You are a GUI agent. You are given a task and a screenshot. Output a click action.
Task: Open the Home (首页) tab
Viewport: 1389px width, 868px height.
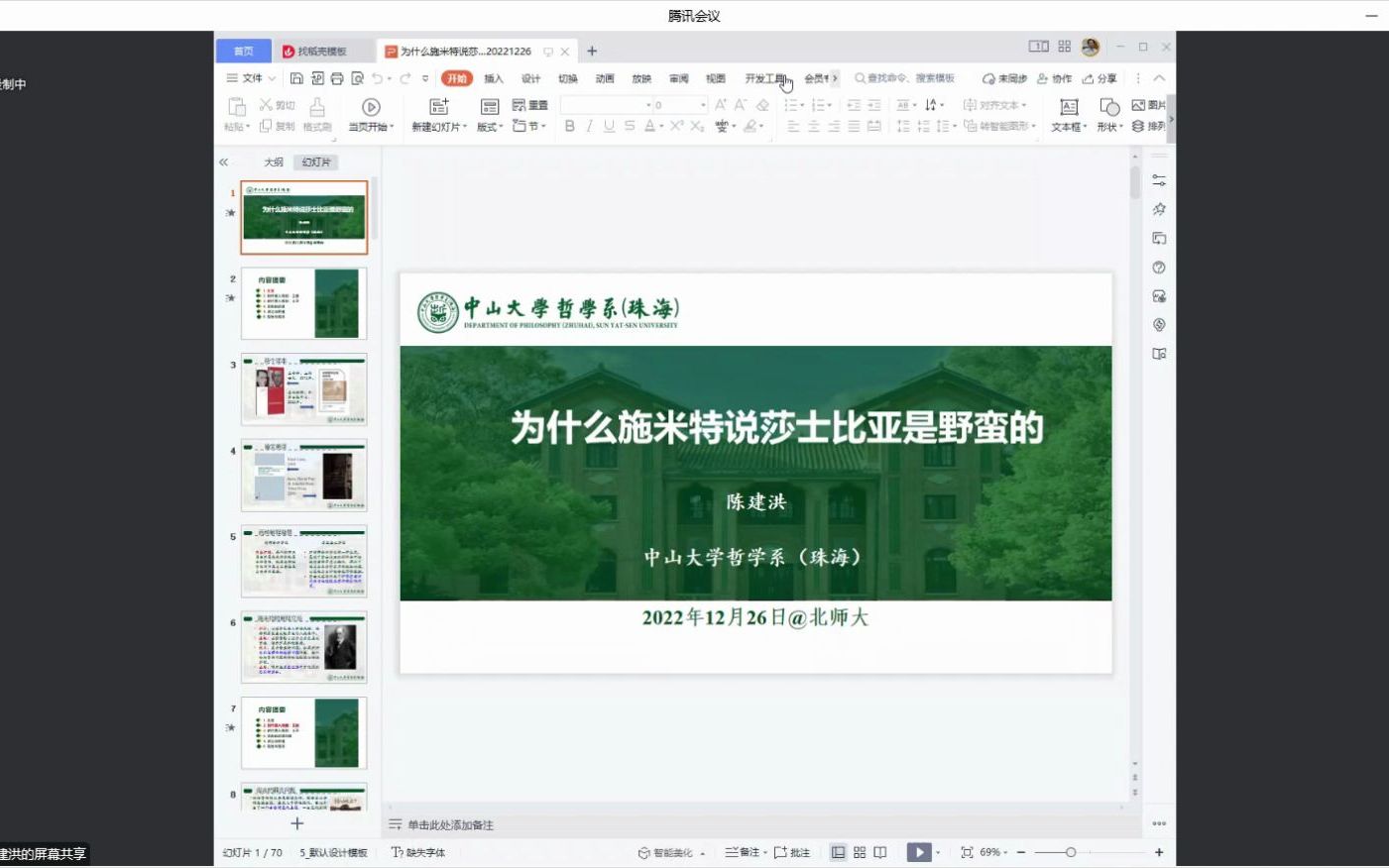pyautogui.click(x=243, y=51)
